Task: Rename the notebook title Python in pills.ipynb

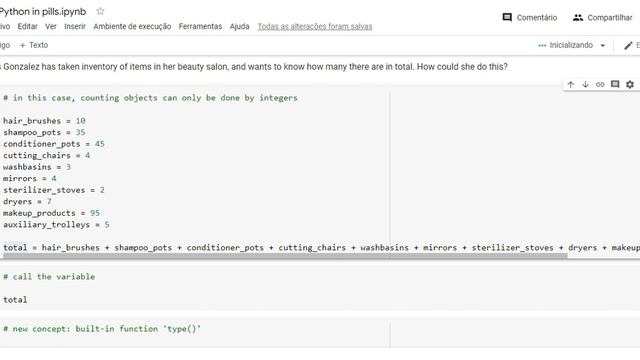Action: [x=42, y=11]
